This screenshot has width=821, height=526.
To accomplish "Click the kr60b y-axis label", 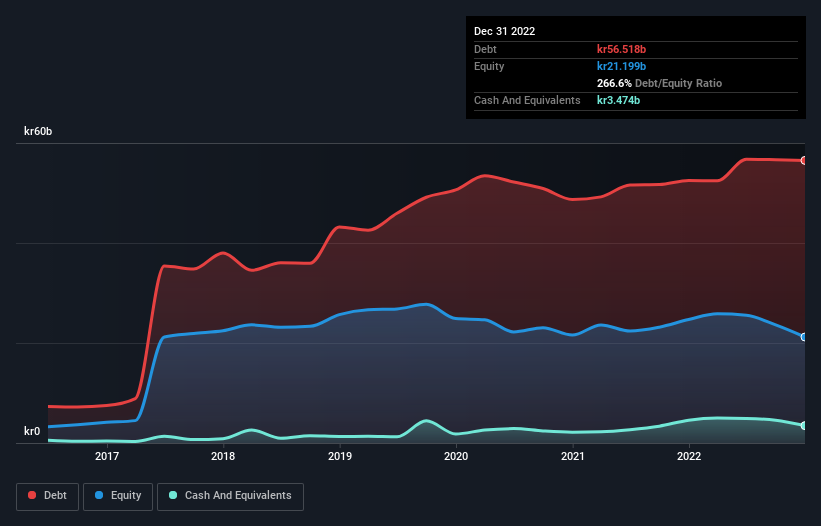I will click(38, 131).
